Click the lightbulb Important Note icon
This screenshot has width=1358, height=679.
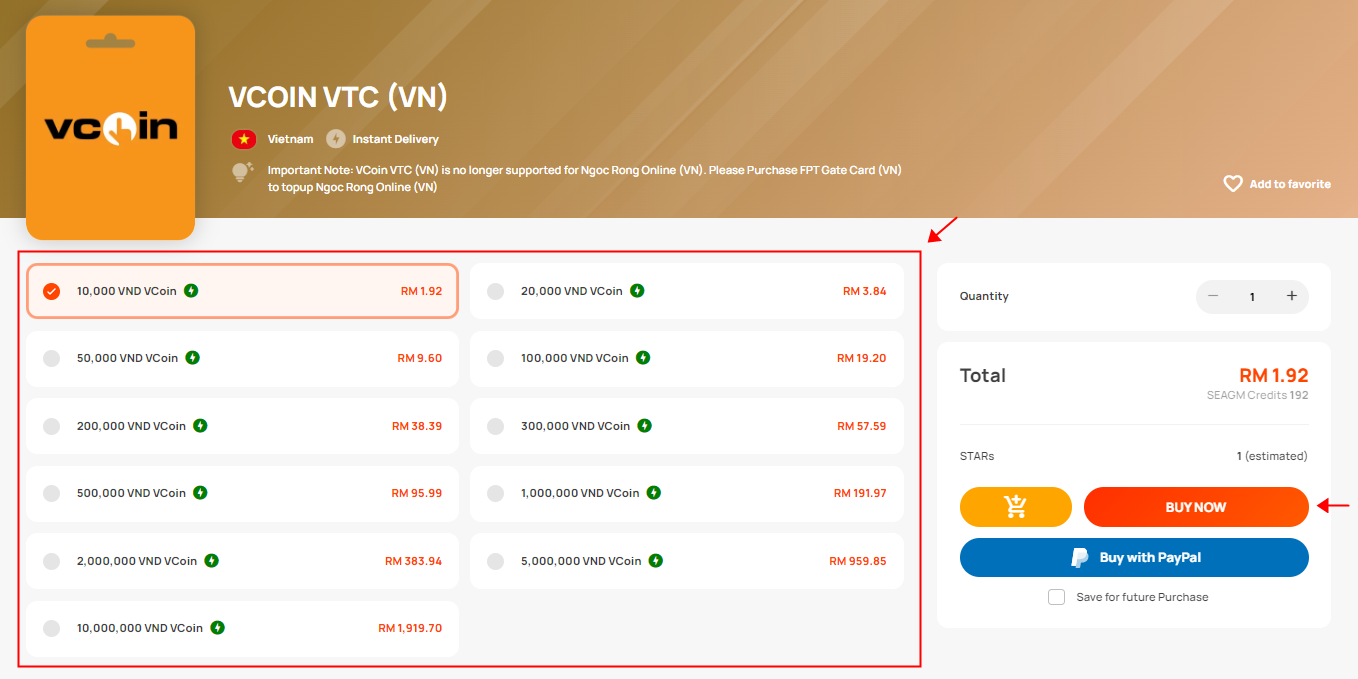(243, 172)
